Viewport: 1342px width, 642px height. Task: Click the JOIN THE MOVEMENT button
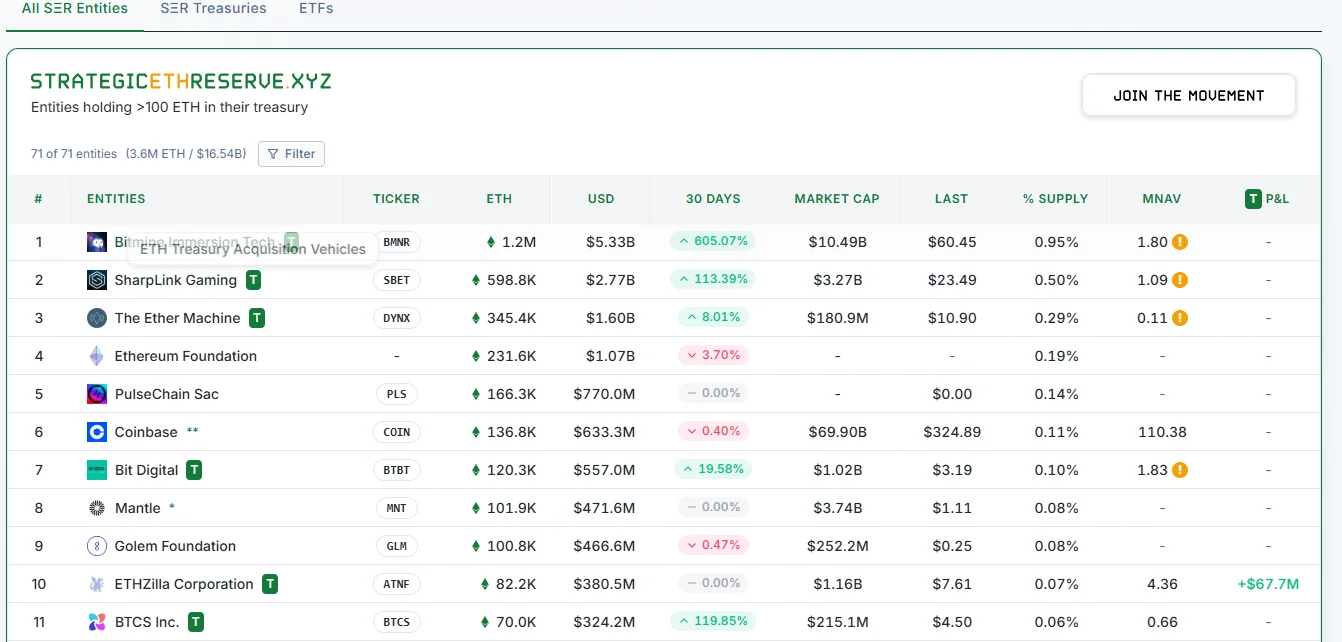[1189, 96]
